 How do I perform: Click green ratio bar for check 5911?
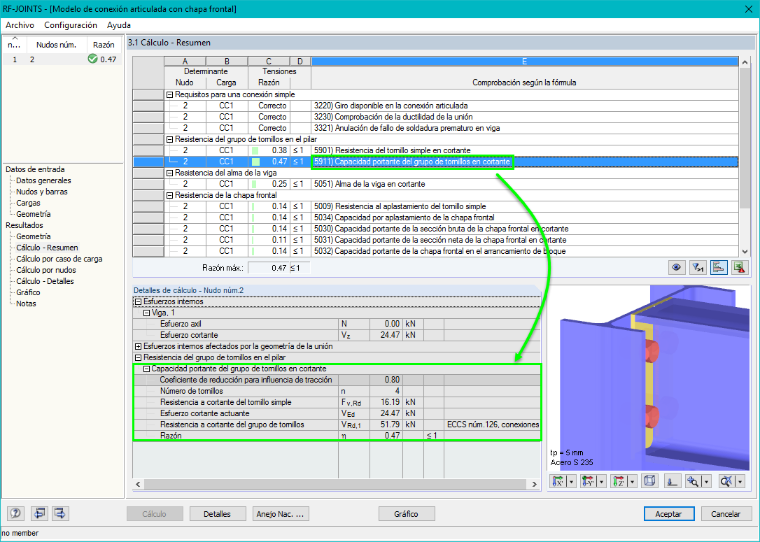[255, 161]
